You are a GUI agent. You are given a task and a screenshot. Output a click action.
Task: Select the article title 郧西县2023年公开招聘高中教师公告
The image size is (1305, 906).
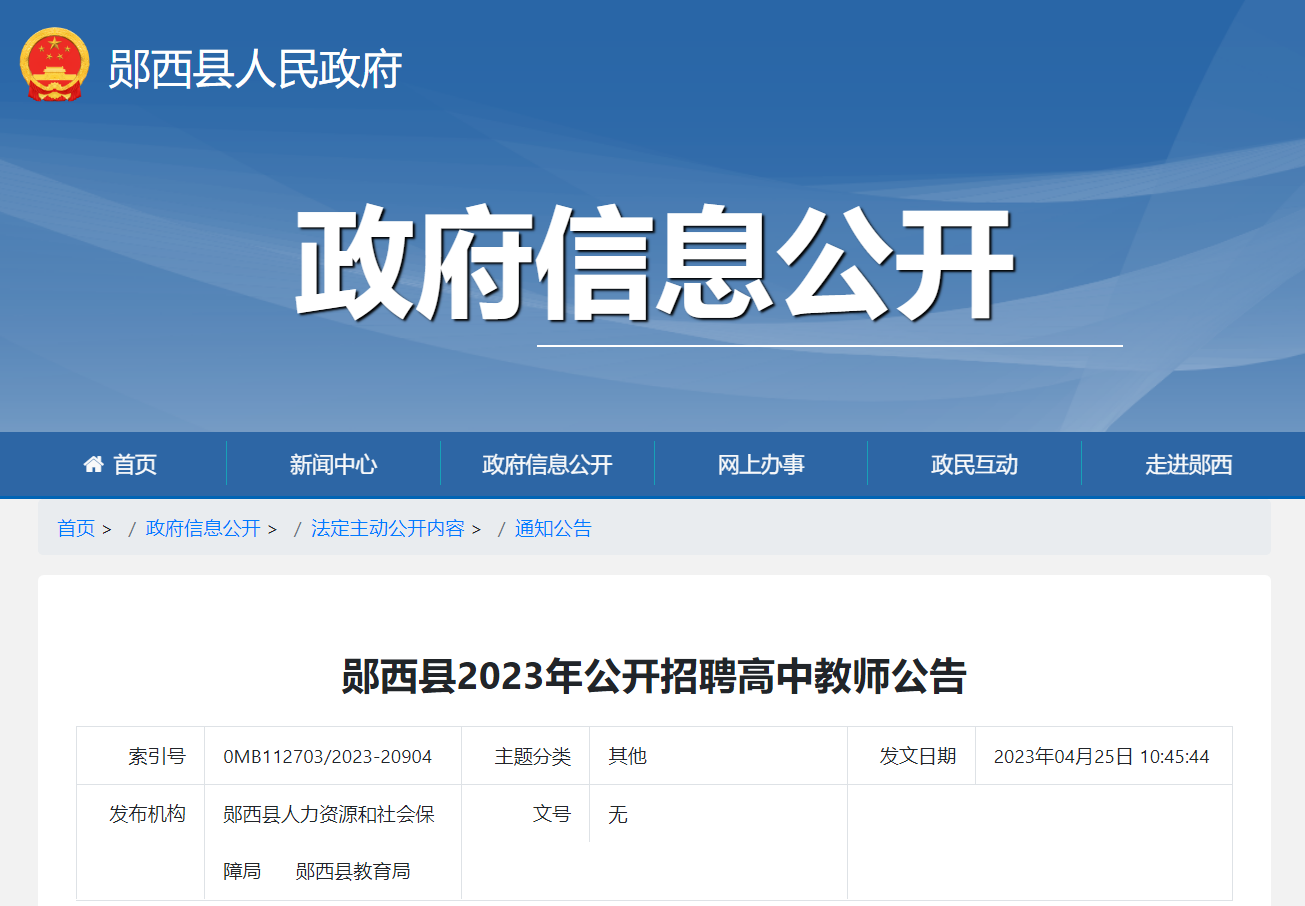click(654, 676)
